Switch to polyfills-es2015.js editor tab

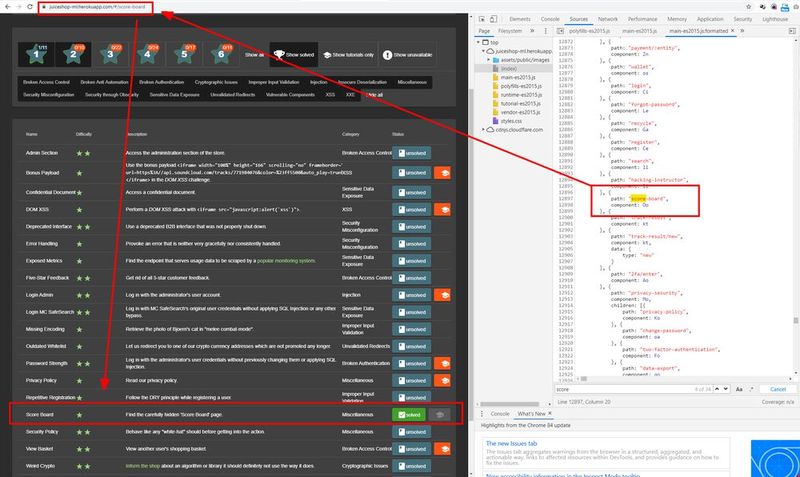[590, 31]
